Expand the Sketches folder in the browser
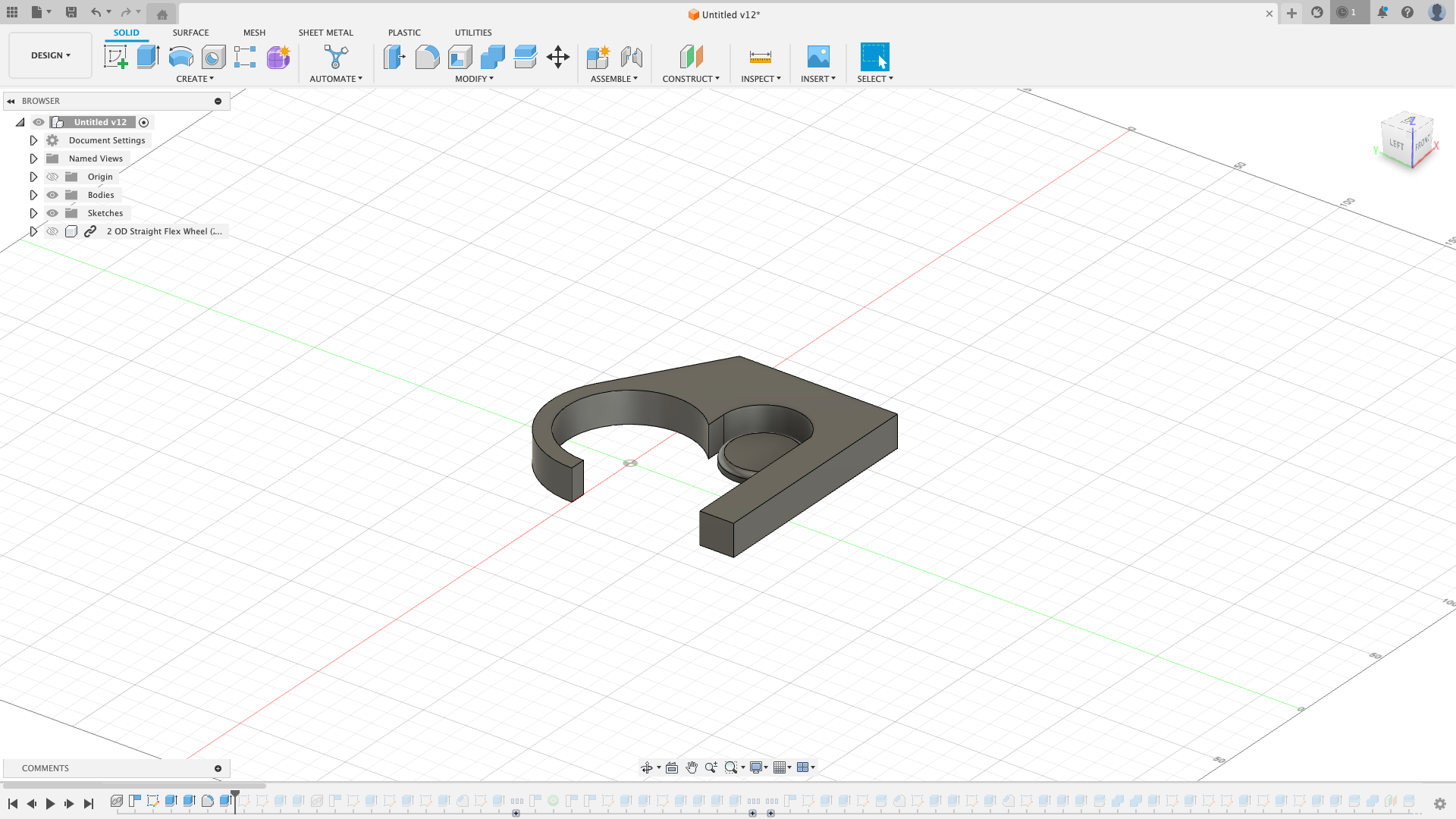The width and height of the screenshot is (1456, 819). coord(33,213)
